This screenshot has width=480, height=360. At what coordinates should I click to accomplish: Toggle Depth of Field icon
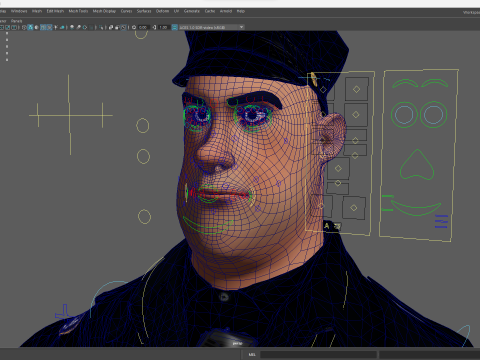(x=91, y=27)
